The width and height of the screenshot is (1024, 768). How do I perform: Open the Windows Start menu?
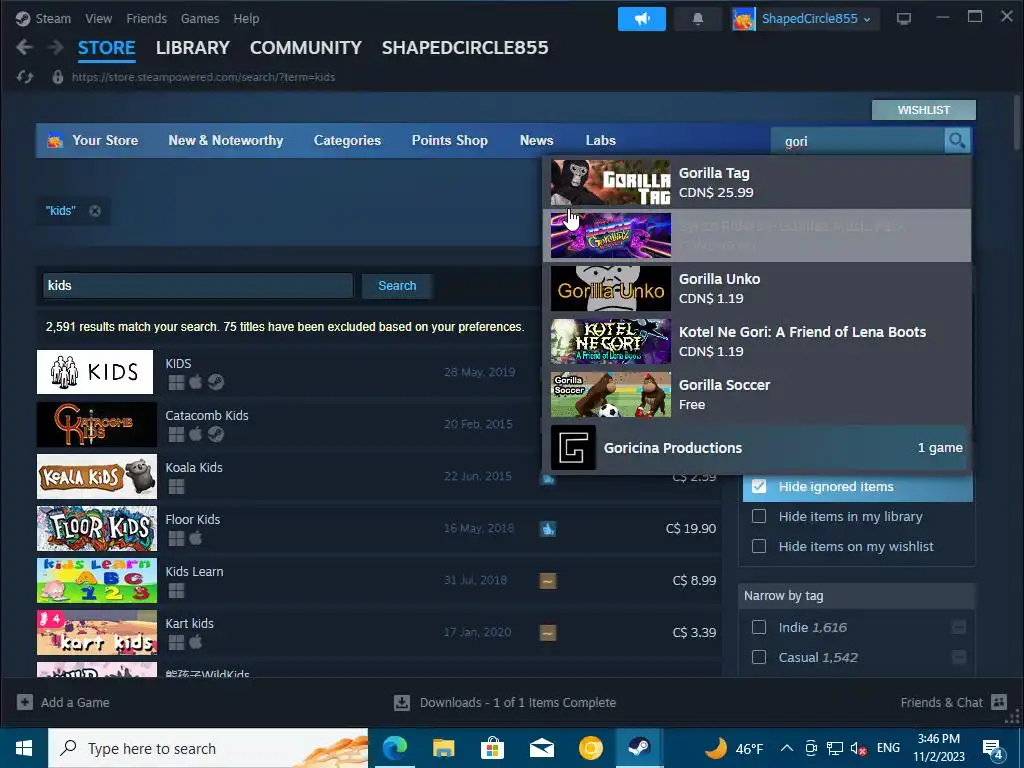[x=24, y=748]
